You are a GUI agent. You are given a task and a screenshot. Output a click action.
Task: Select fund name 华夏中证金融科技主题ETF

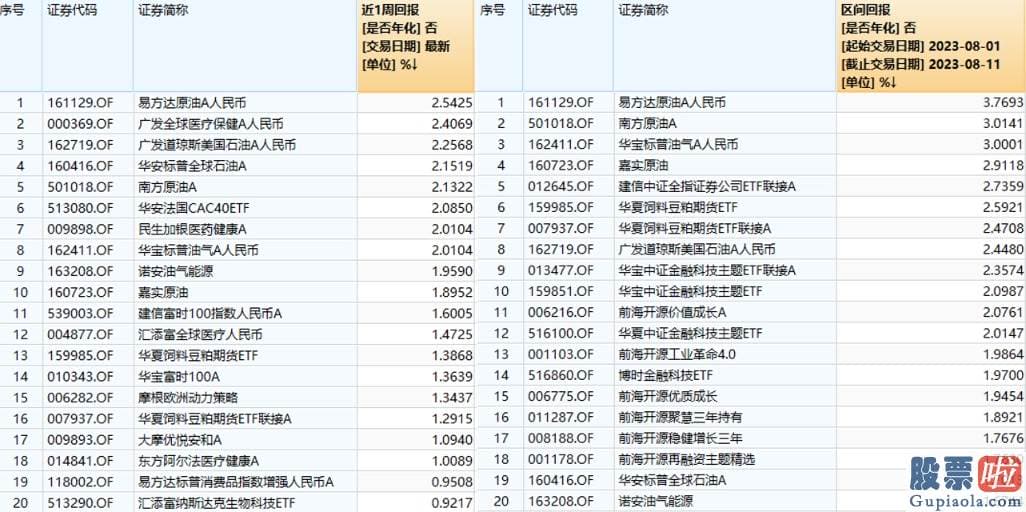click(690, 333)
